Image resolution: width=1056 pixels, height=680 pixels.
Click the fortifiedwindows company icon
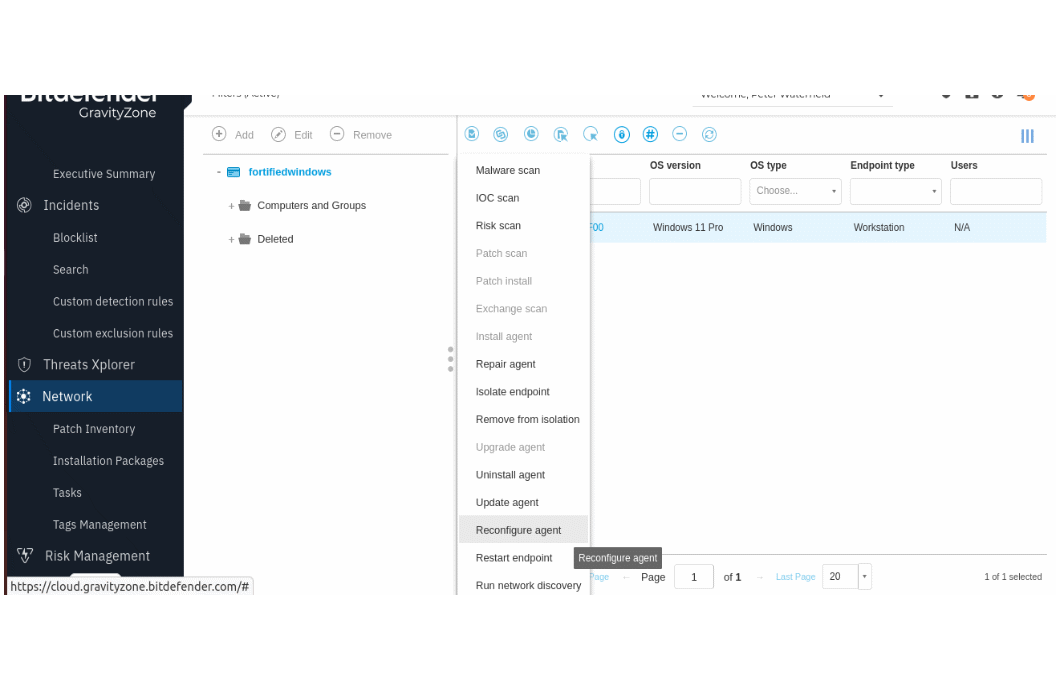(x=234, y=172)
